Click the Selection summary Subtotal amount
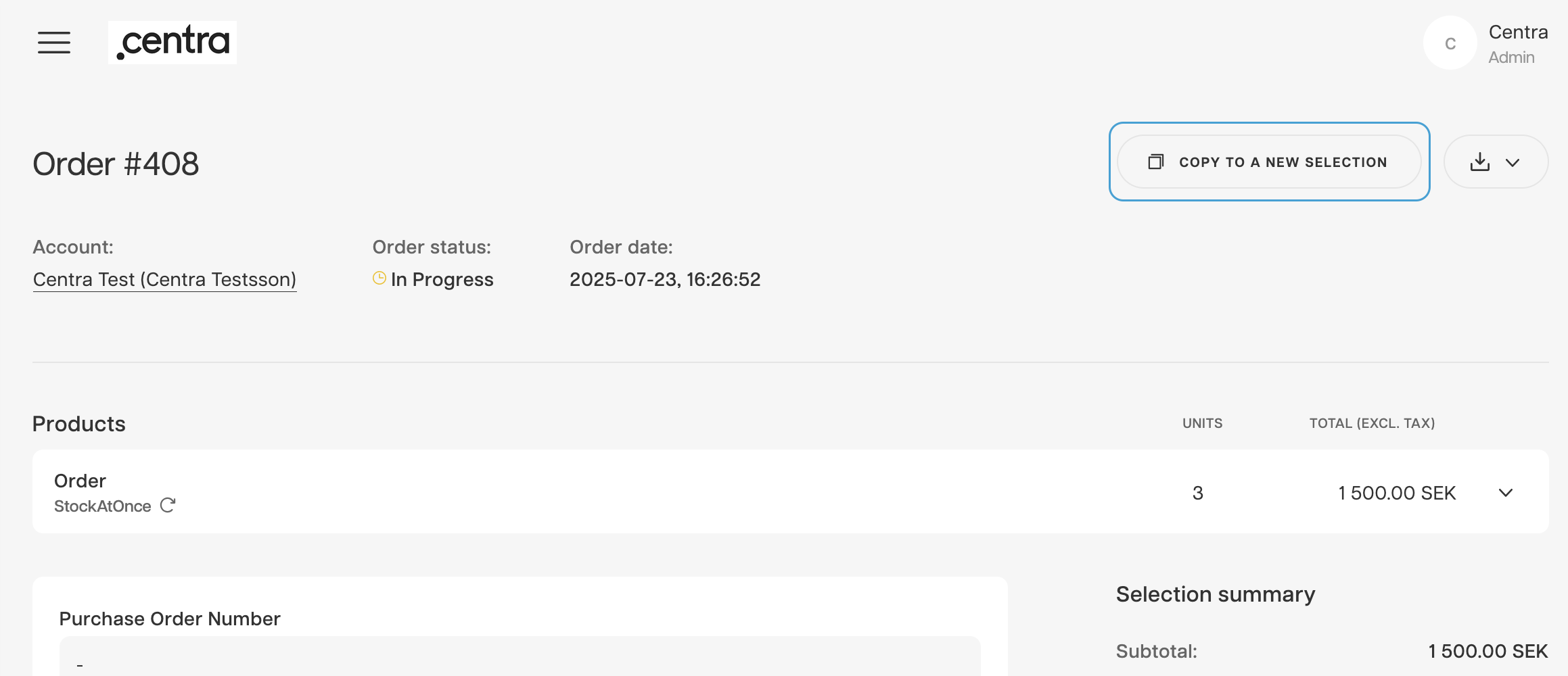 click(1488, 651)
